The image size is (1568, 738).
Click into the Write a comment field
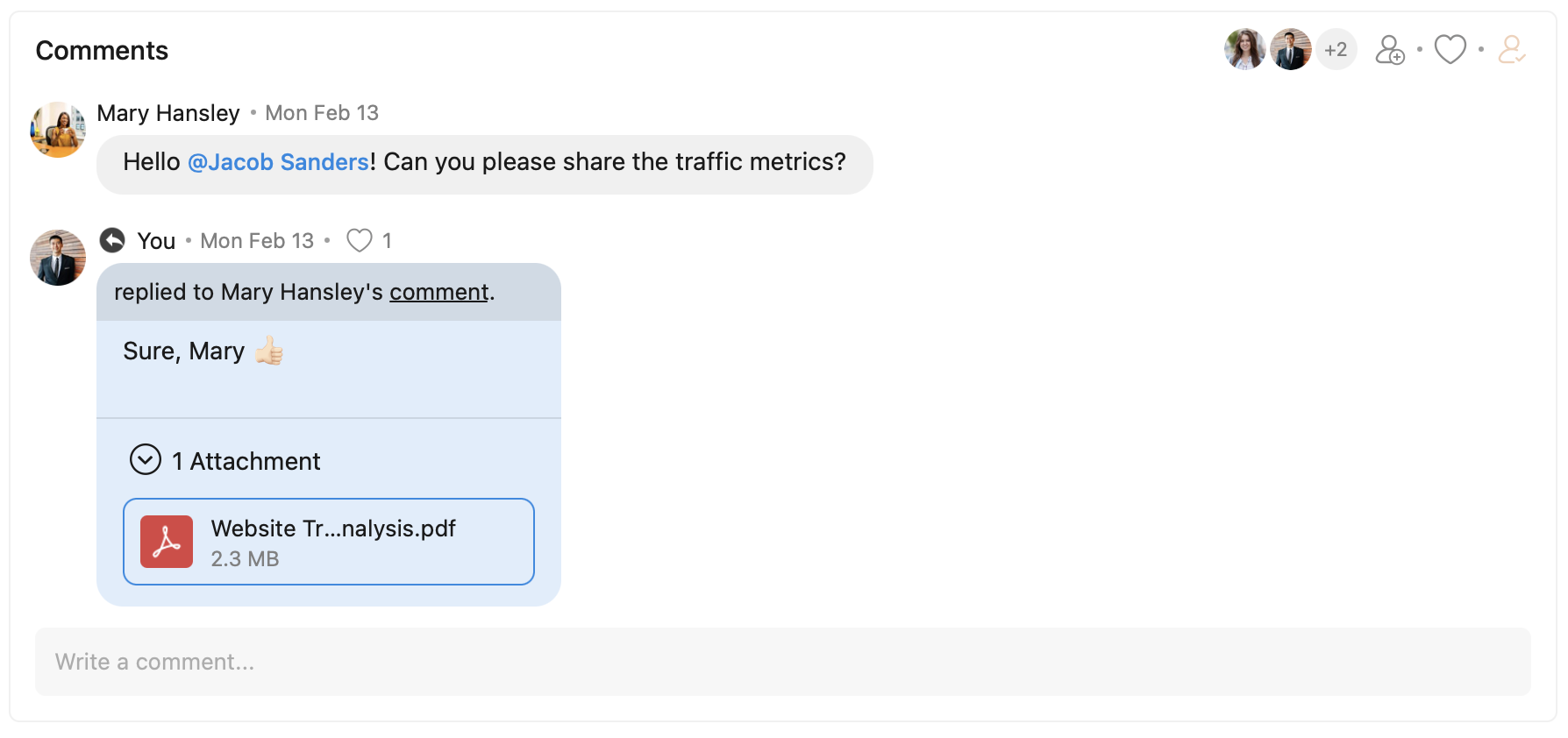point(782,662)
